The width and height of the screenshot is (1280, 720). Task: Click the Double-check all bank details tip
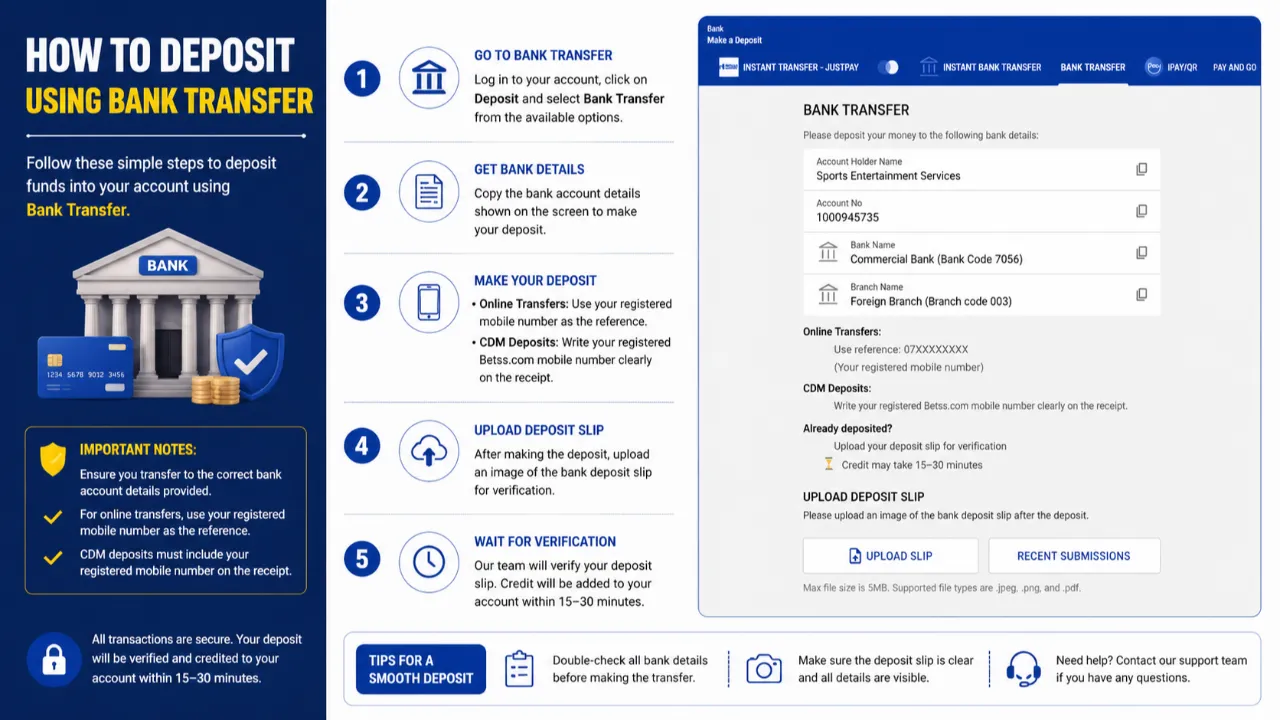click(630, 669)
